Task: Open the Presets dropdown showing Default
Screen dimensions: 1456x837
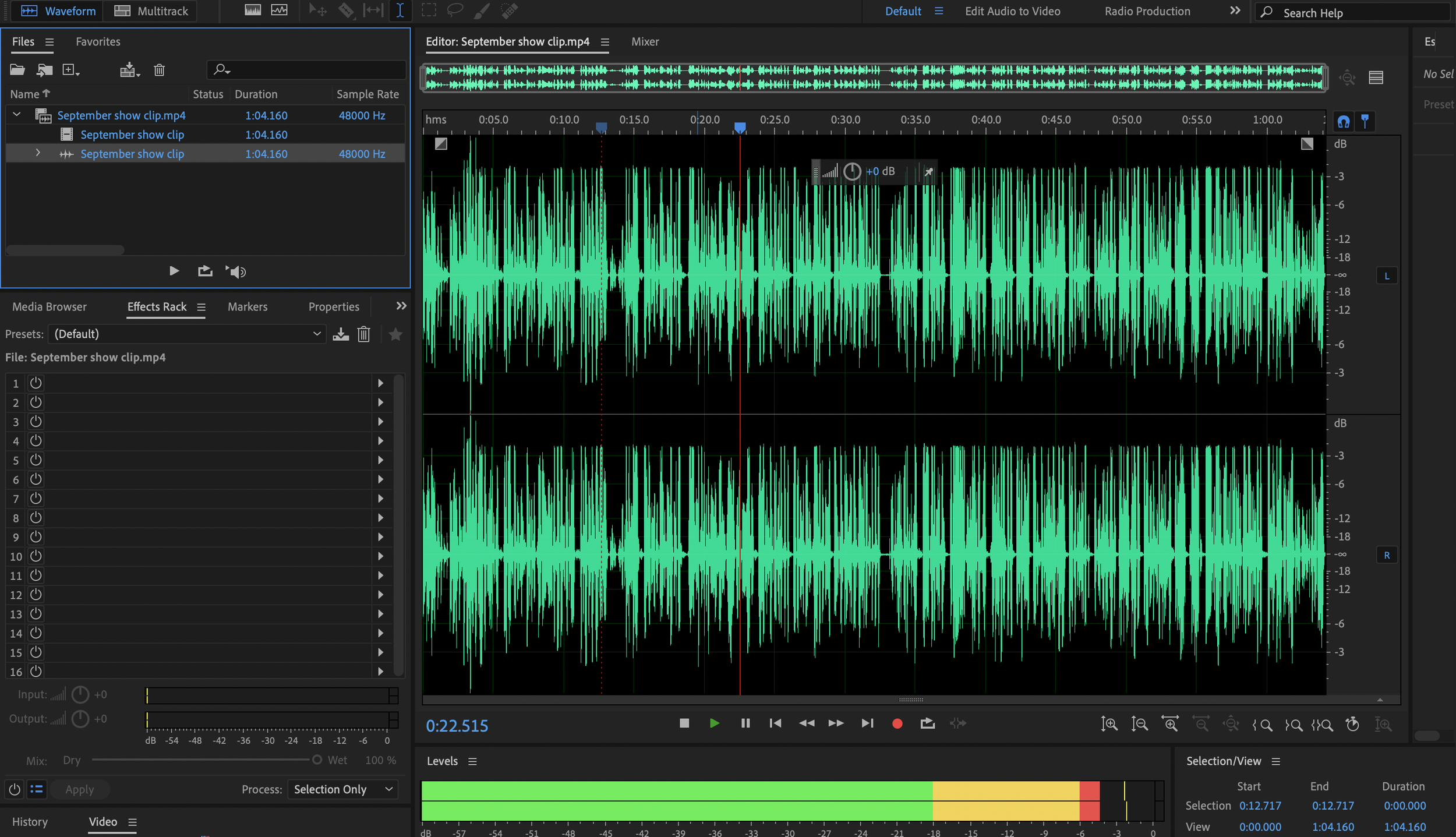Action: [188, 334]
